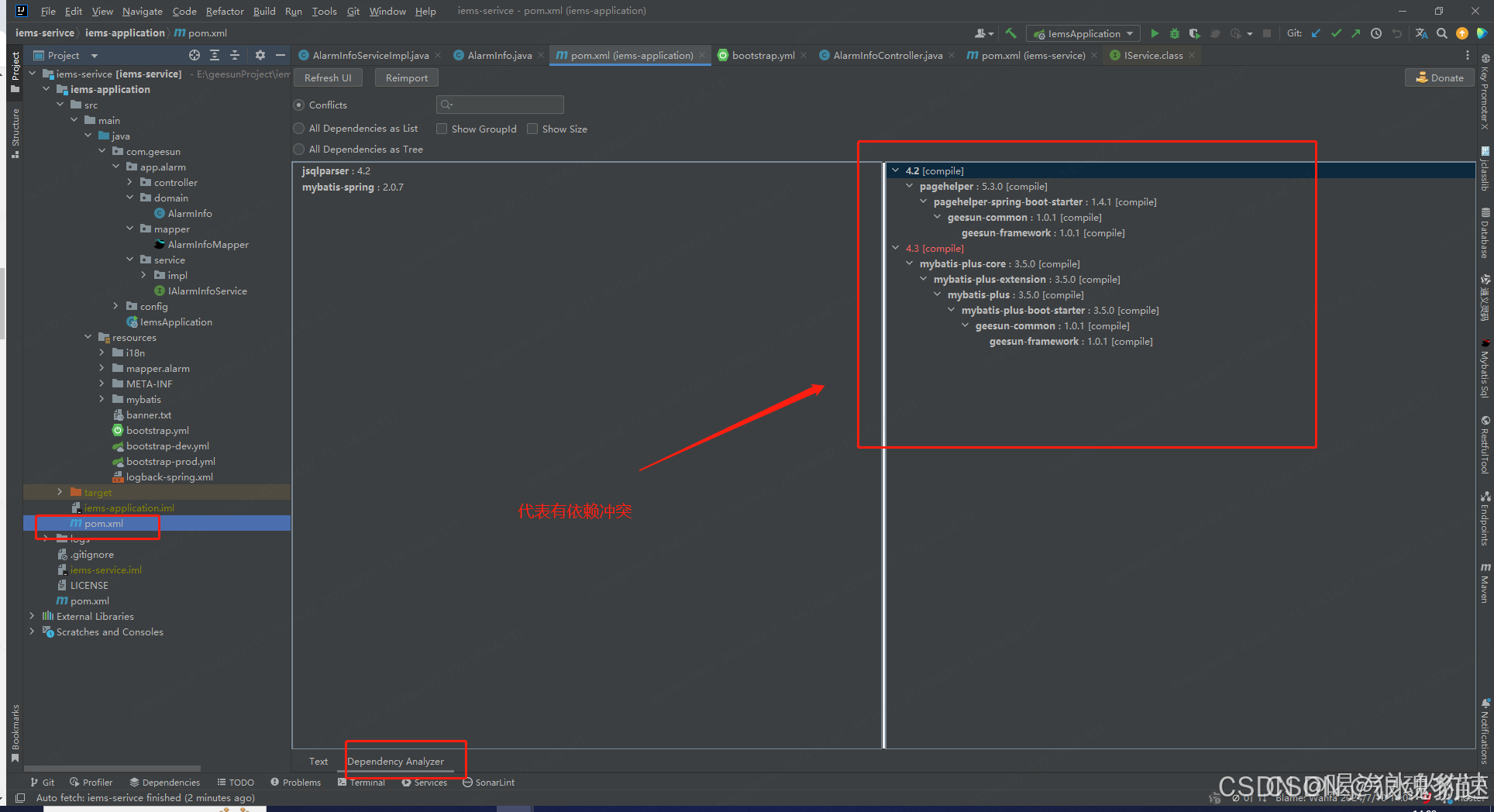Click the locate file target icon in Project panel
The height and width of the screenshot is (812, 1494).
194,55
